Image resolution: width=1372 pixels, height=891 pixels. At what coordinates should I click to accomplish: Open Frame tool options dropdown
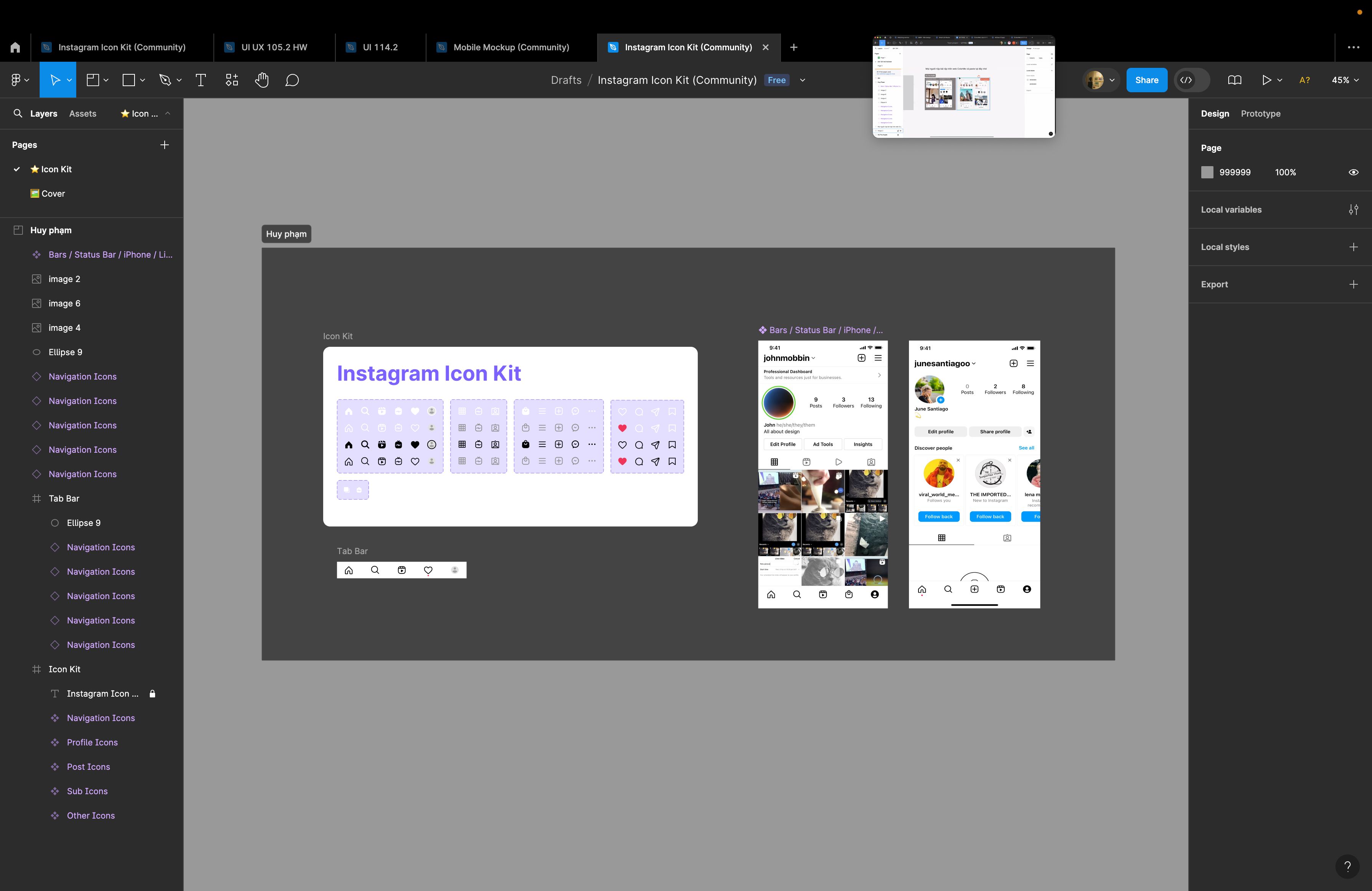pyautogui.click(x=106, y=80)
